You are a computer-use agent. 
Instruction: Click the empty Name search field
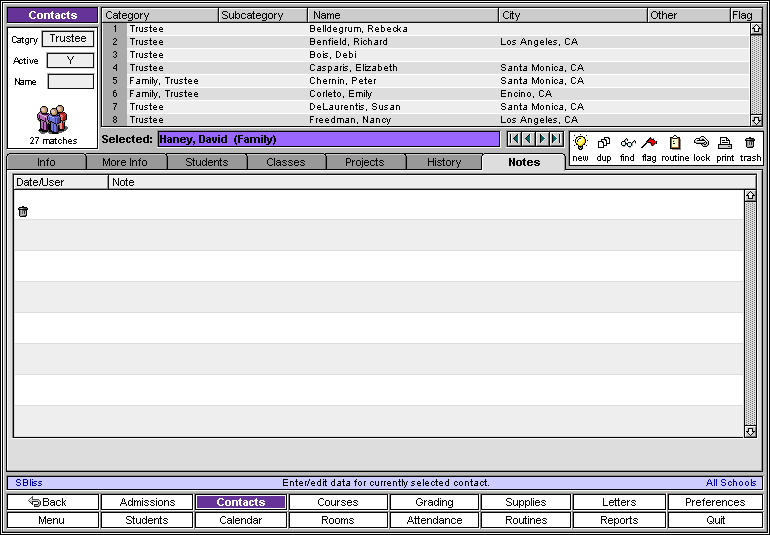[70, 82]
